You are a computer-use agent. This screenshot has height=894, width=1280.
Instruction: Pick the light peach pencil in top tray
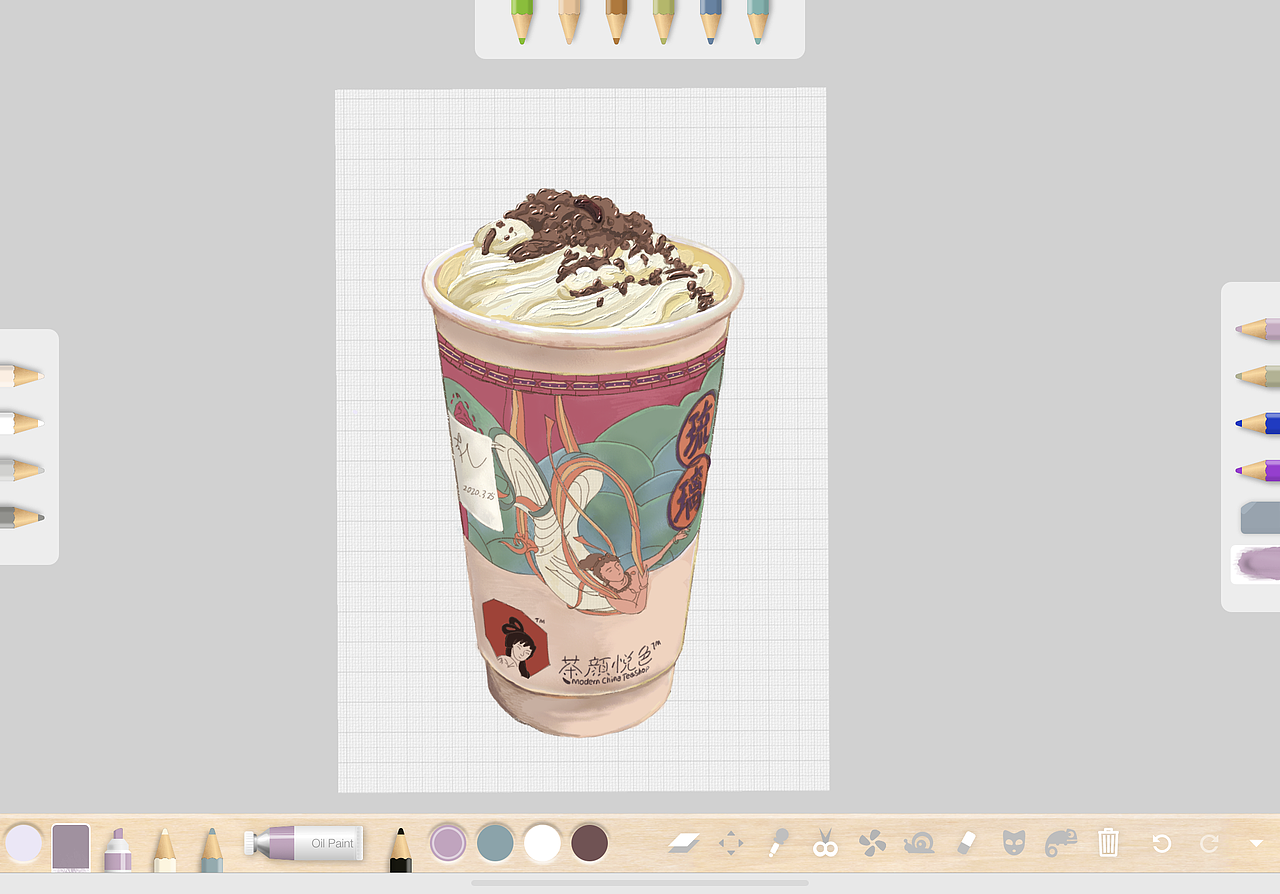point(569,20)
